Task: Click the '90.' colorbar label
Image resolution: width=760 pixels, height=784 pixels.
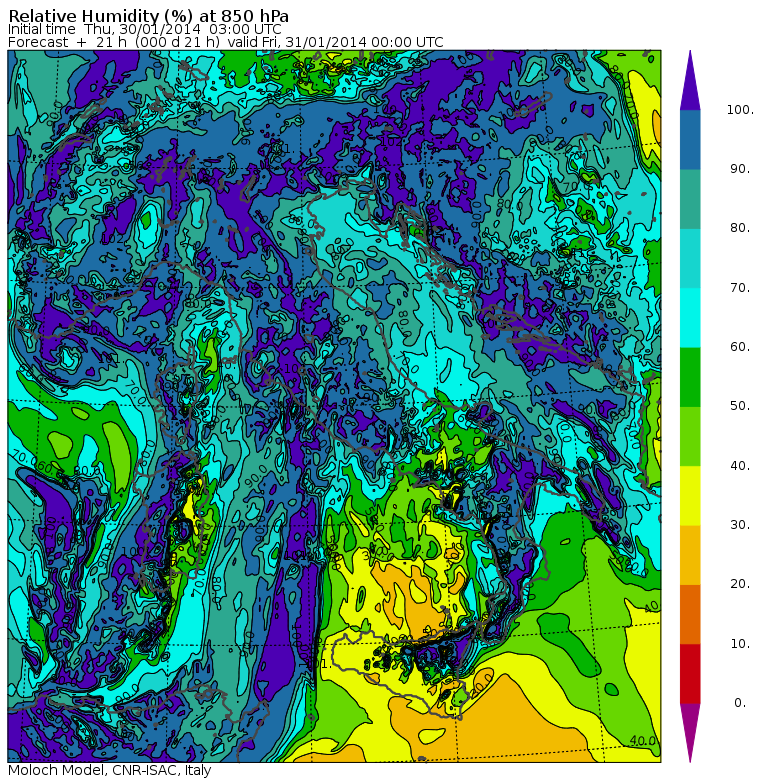Action: click(x=740, y=169)
